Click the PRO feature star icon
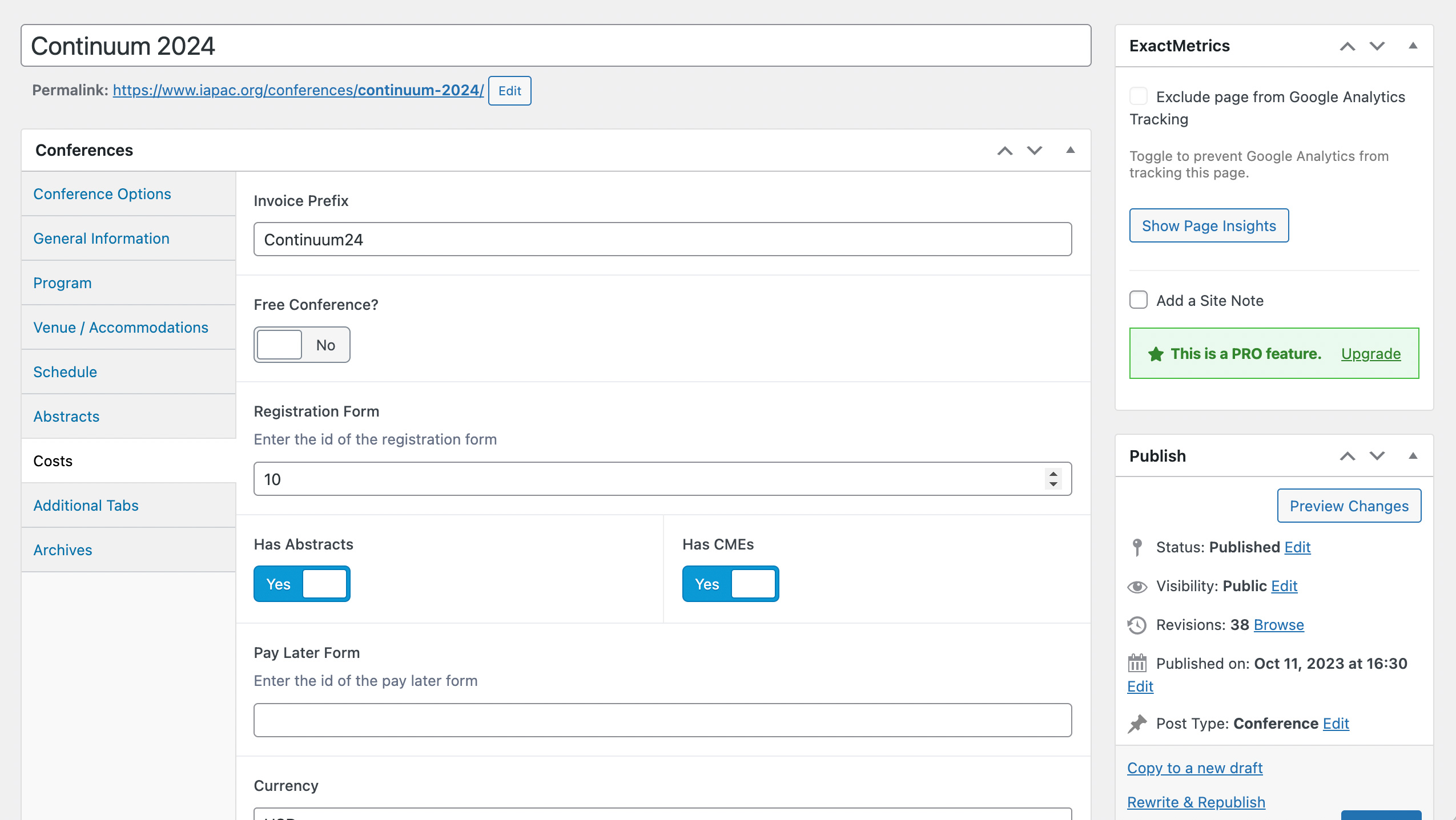The image size is (1456, 820). pos(1156,354)
